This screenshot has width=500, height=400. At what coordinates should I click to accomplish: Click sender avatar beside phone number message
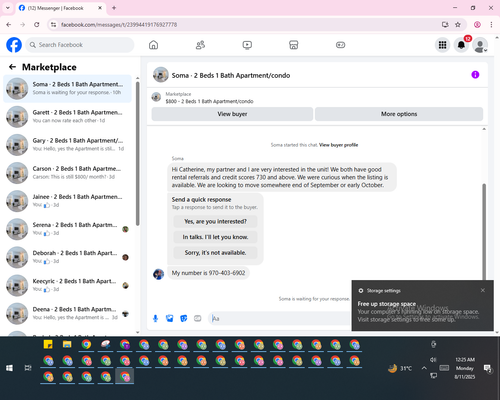click(158, 274)
